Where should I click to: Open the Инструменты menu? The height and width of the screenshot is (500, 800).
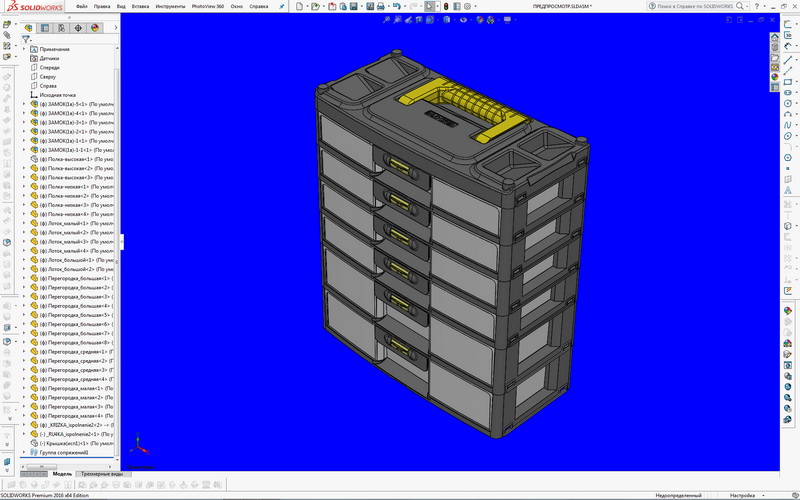[x=170, y=7]
